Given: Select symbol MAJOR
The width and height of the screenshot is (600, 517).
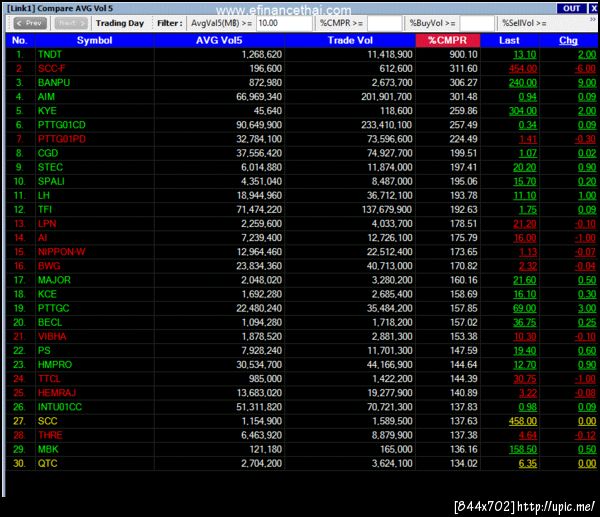Looking at the screenshot, I should click(x=54, y=280).
